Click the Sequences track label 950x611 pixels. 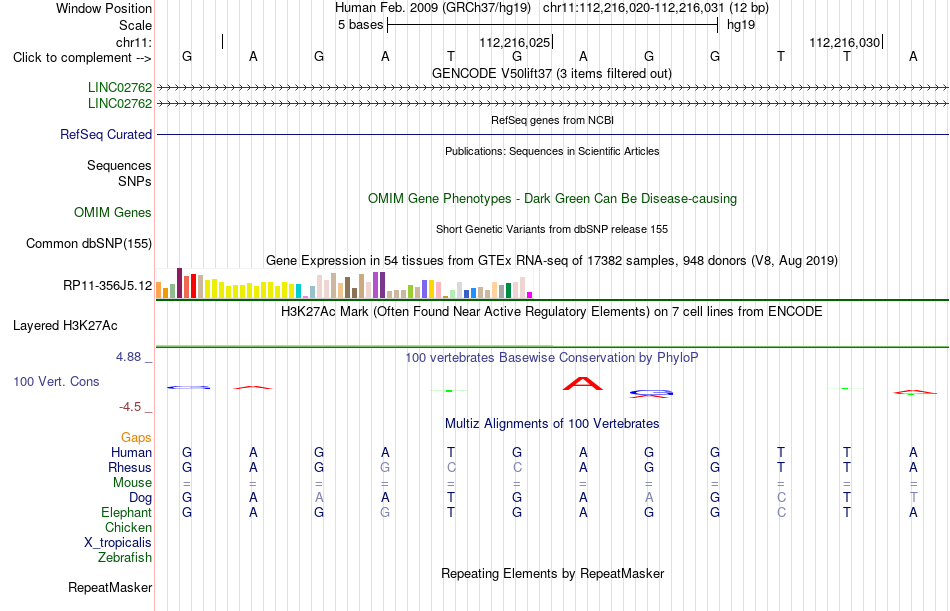pyautogui.click(x=119, y=165)
